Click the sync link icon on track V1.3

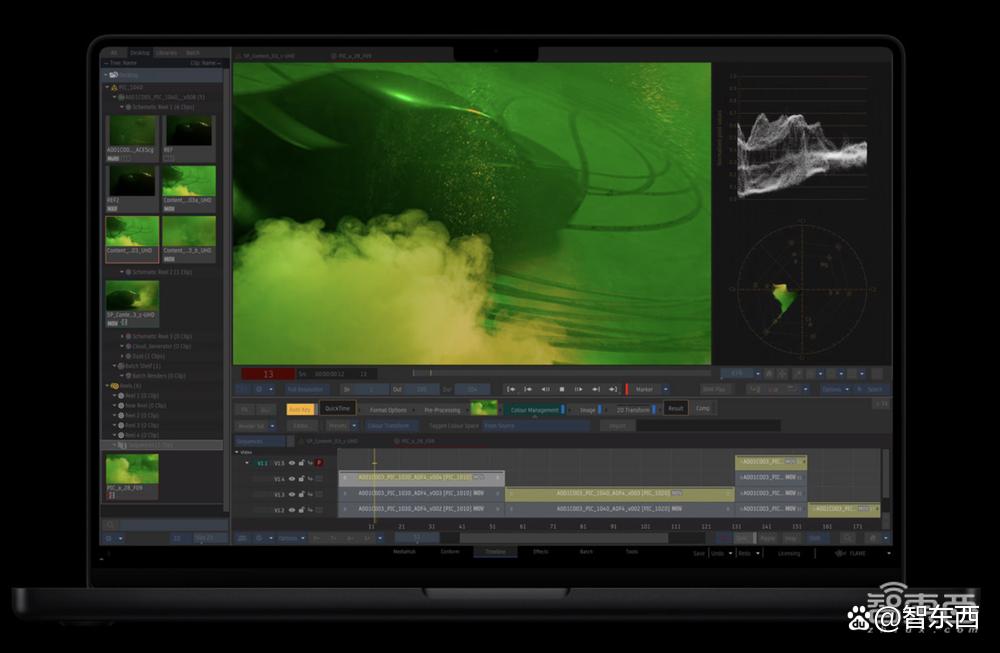click(310, 494)
